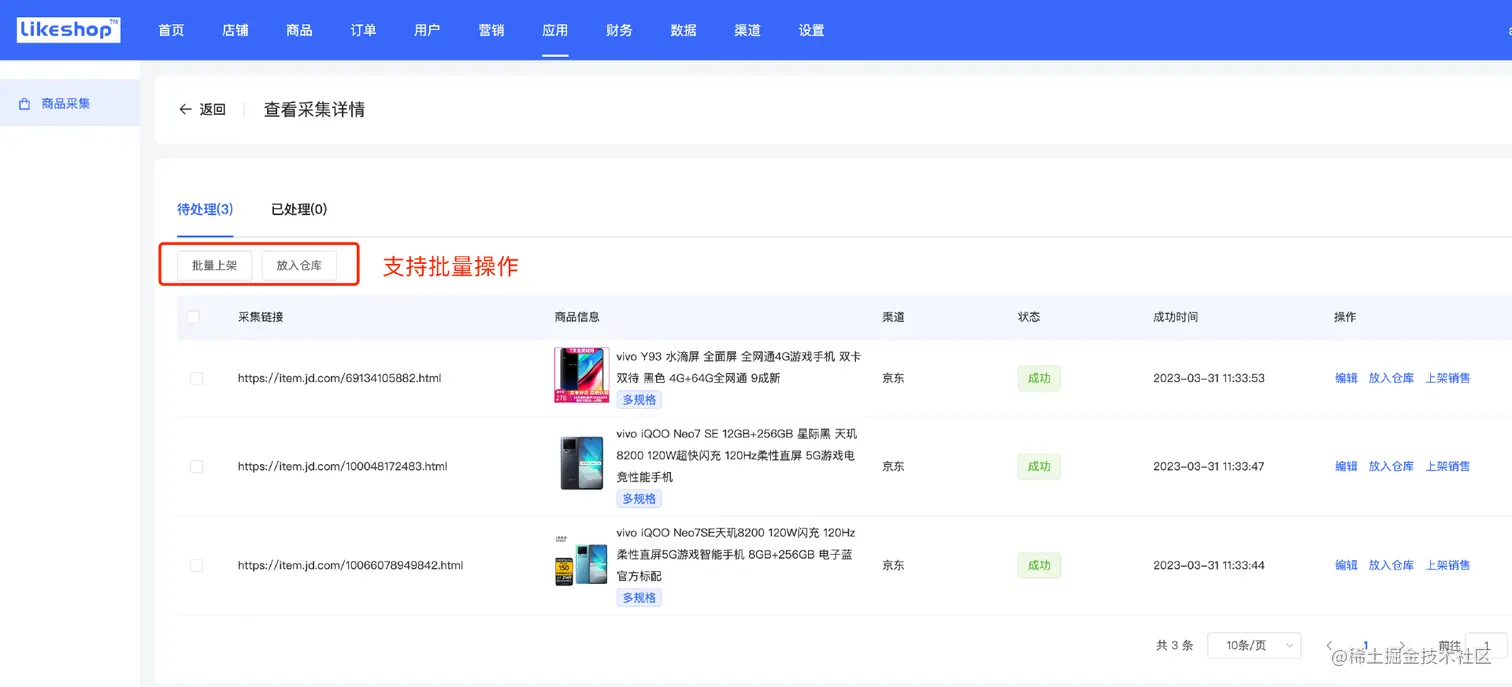Check the row for item 69134105882
Image resolution: width=1512 pixels, height=687 pixels.
(196, 378)
